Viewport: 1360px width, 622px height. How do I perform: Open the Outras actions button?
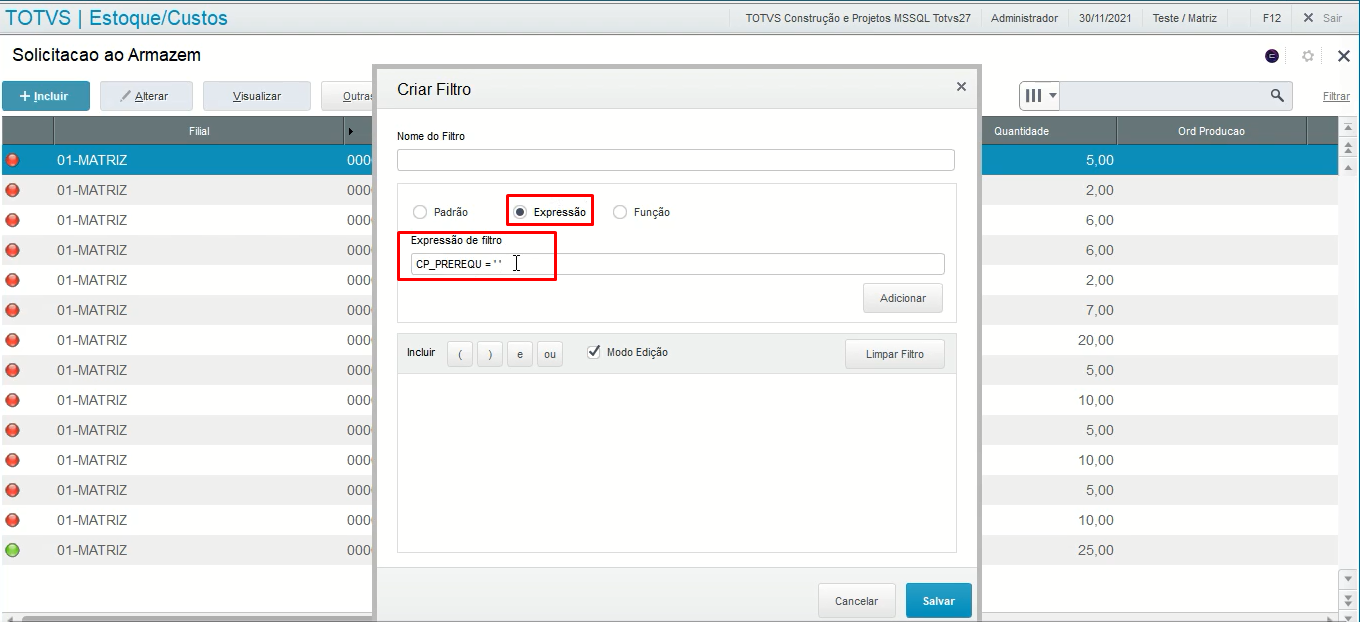coord(348,96)
